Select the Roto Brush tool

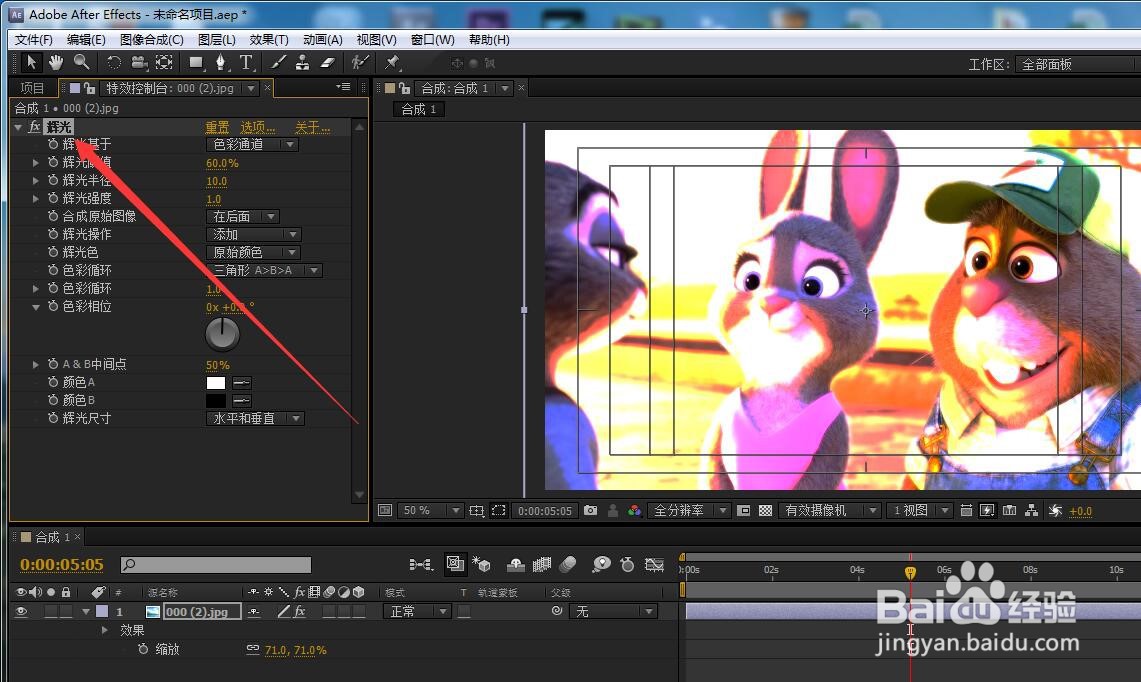pyautogui.click(x=359, y=63)
